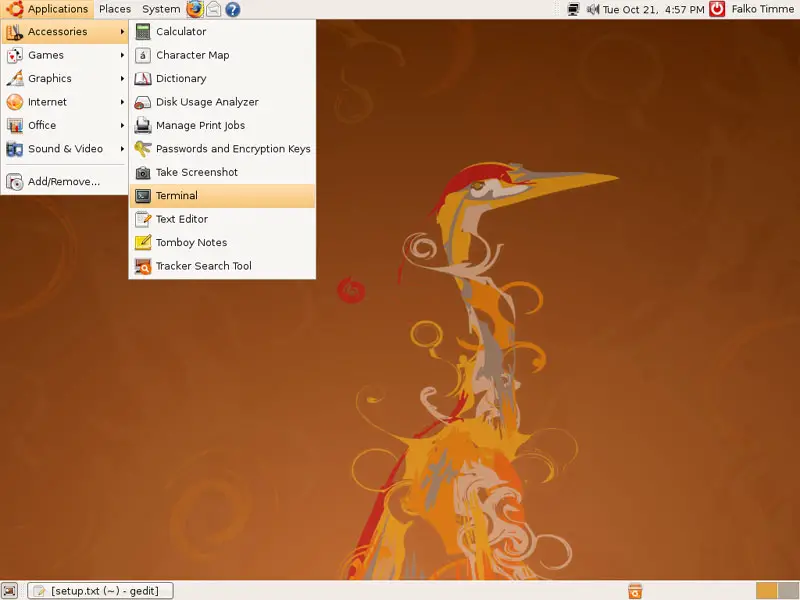The height and width of the screenshot is (600, 800).
Task: Switch to the second workspace
Action: pyautogui.click(x=788, y=591)
